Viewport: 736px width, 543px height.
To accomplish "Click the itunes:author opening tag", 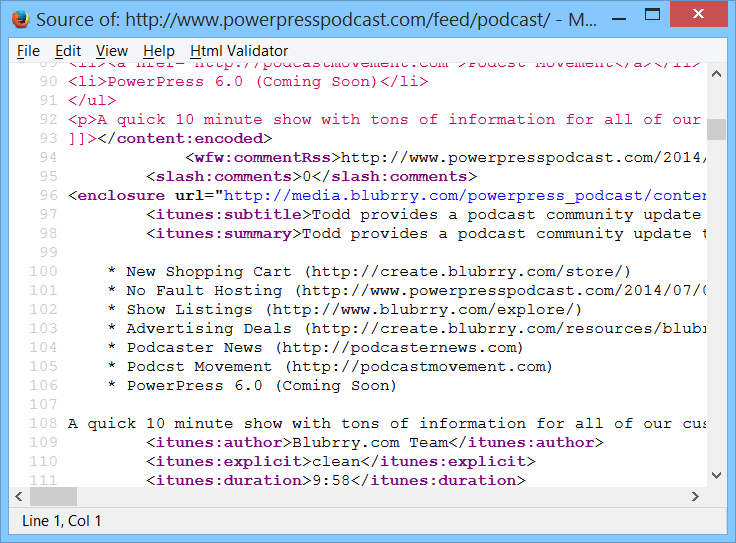I will (219, 443).
